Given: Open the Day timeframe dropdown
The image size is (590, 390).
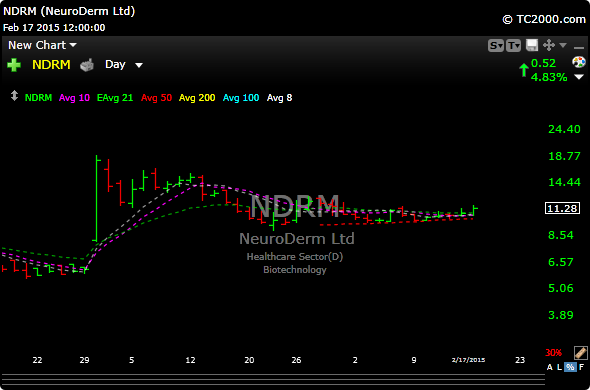Looking at the screenshot, I should click(124, 65).
